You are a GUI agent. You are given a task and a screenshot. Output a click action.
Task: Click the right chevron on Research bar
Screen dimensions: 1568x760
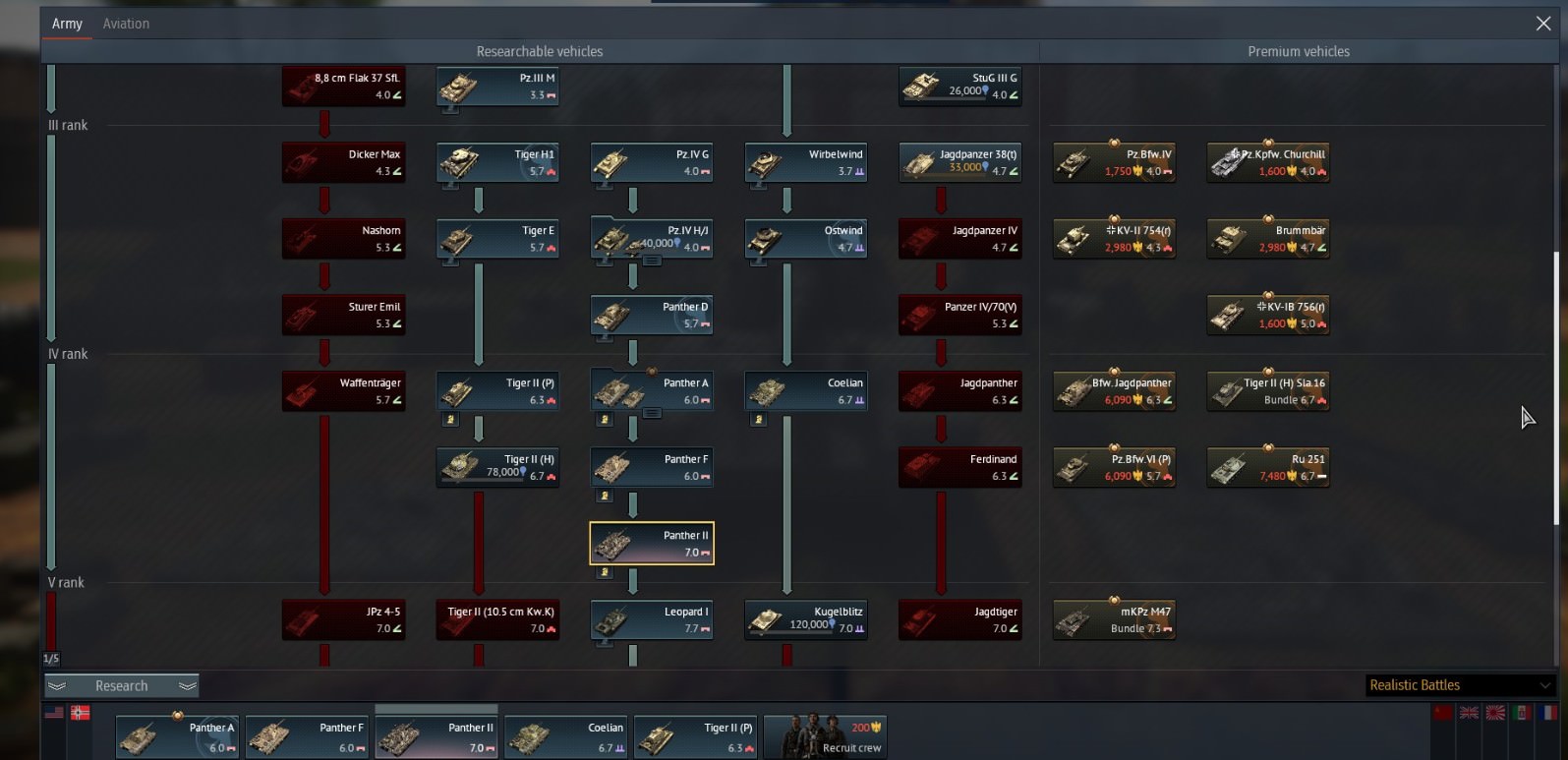click(187, 686)
